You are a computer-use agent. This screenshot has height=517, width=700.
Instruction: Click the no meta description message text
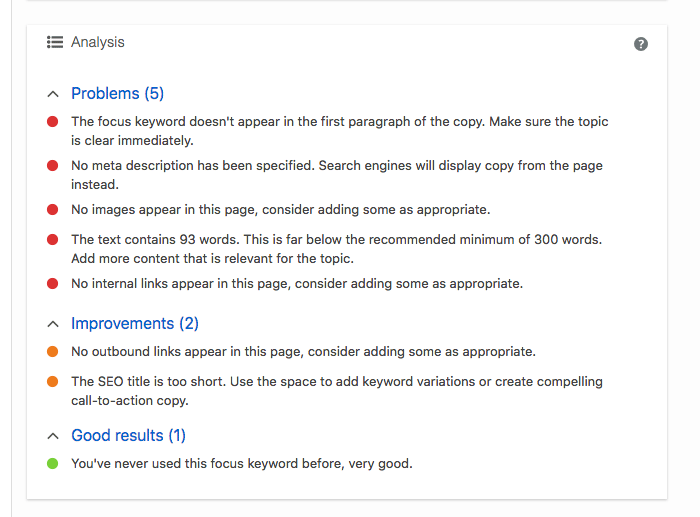(x=336, y=175)
